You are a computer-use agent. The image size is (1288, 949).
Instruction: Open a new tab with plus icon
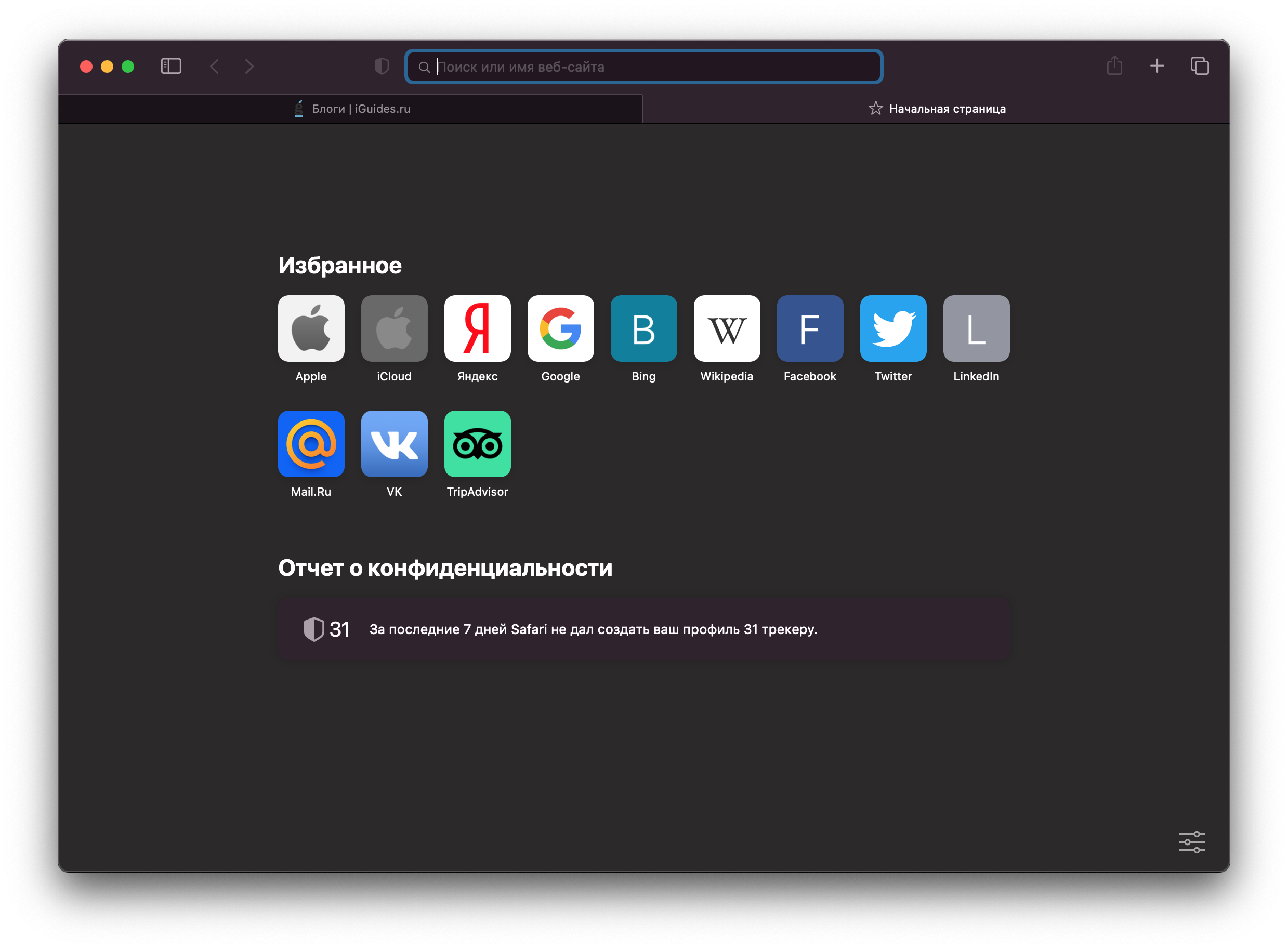(1156, 67)
